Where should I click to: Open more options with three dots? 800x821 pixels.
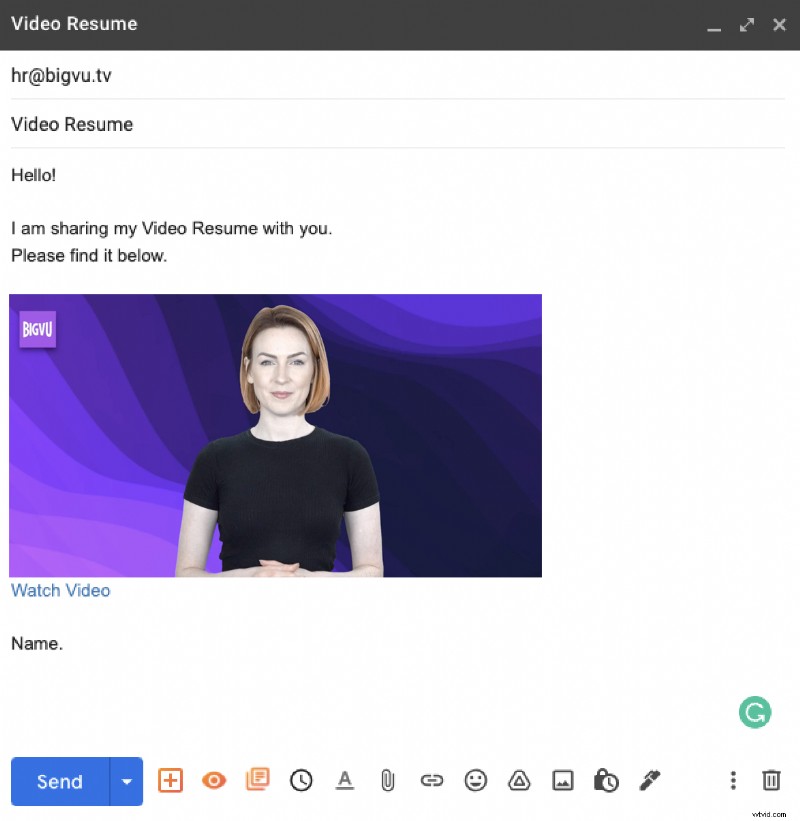tap(733, 781)
